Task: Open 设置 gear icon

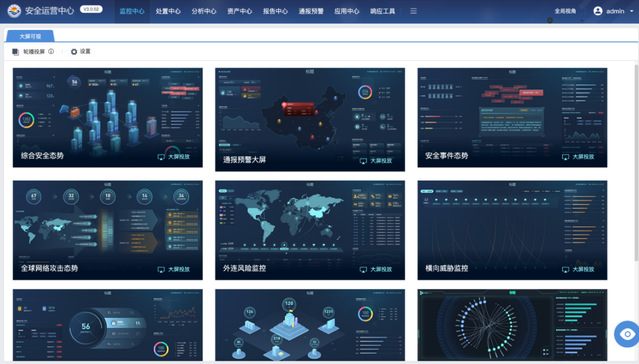Action: tap(74, 52)
